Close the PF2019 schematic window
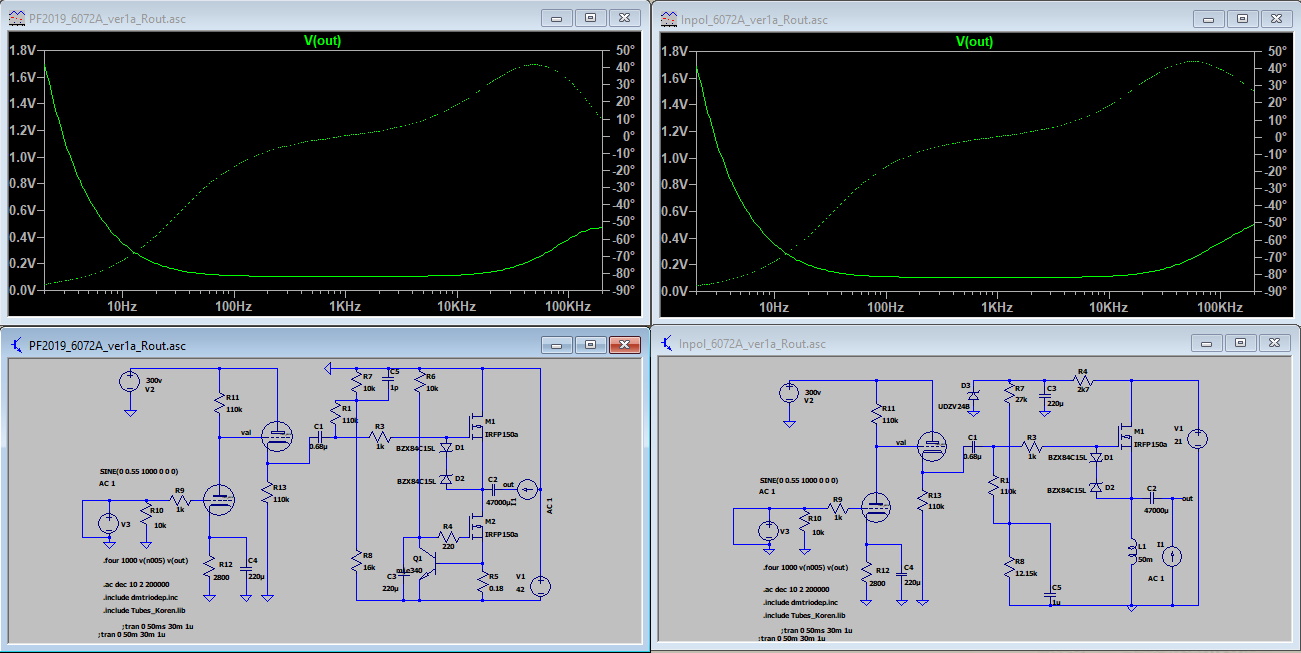This screenshot has width=1301, height=653. (x=624, y=345)
